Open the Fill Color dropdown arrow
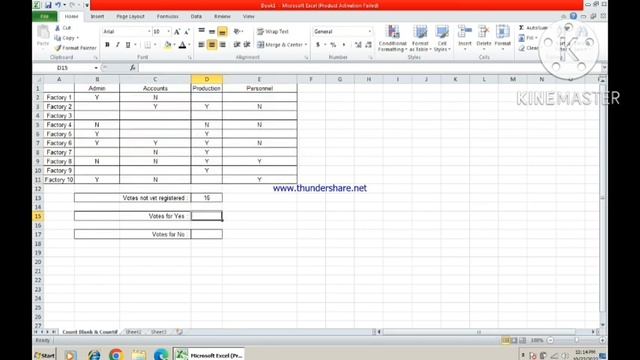 (x=174, y=44)
